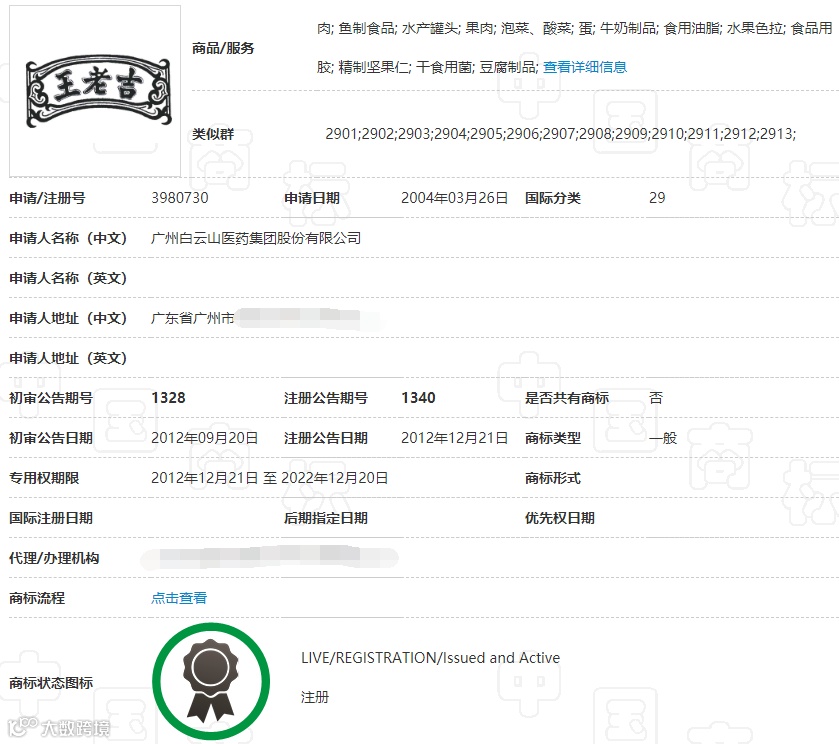Click the 注册公告日期 label
Image resolution: width=839 pixels, height=744 pixels.
(326, 438)
